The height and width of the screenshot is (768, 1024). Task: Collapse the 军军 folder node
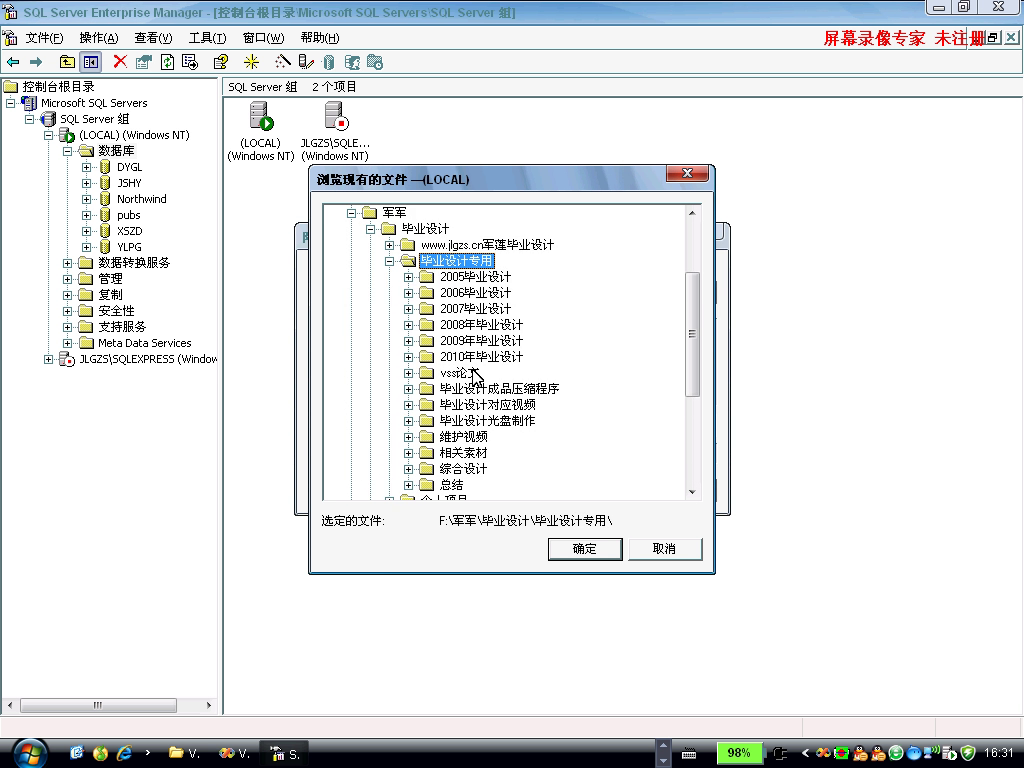[351, 213]
